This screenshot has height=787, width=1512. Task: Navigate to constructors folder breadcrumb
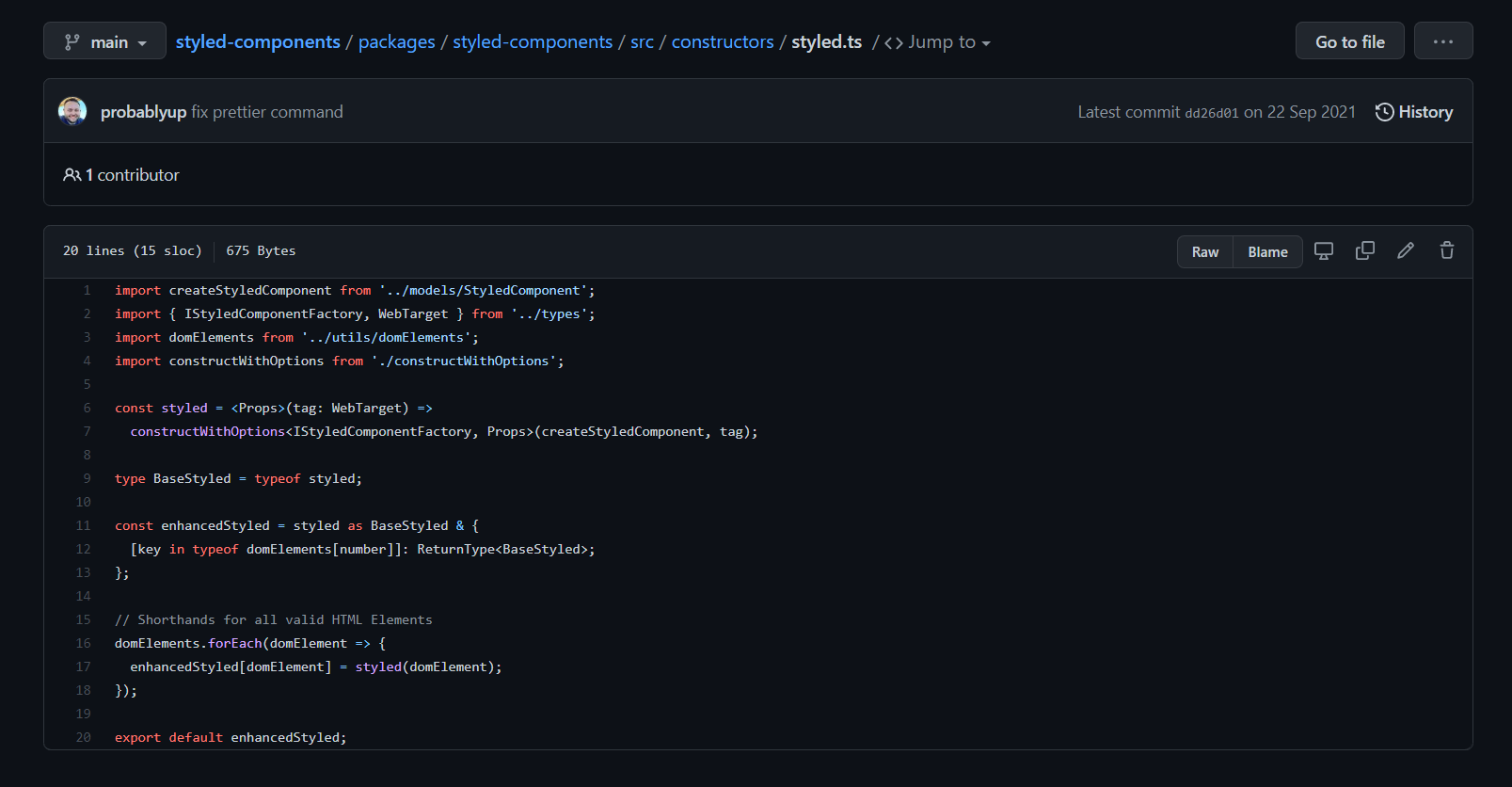click(723, 42)
